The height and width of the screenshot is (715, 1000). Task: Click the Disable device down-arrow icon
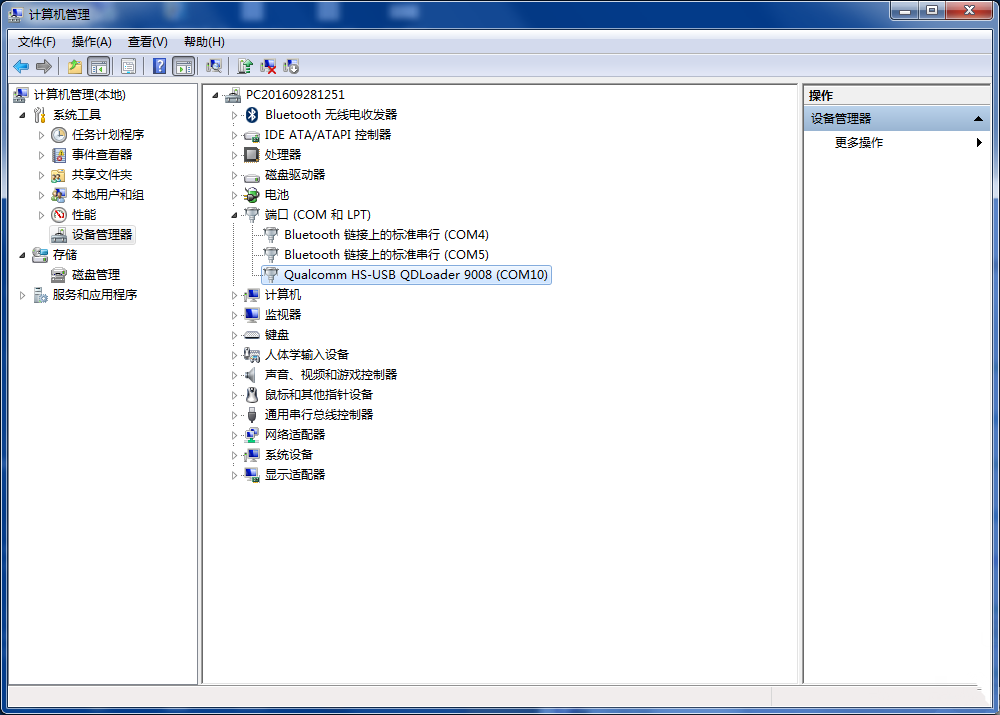tap(291, 66)
